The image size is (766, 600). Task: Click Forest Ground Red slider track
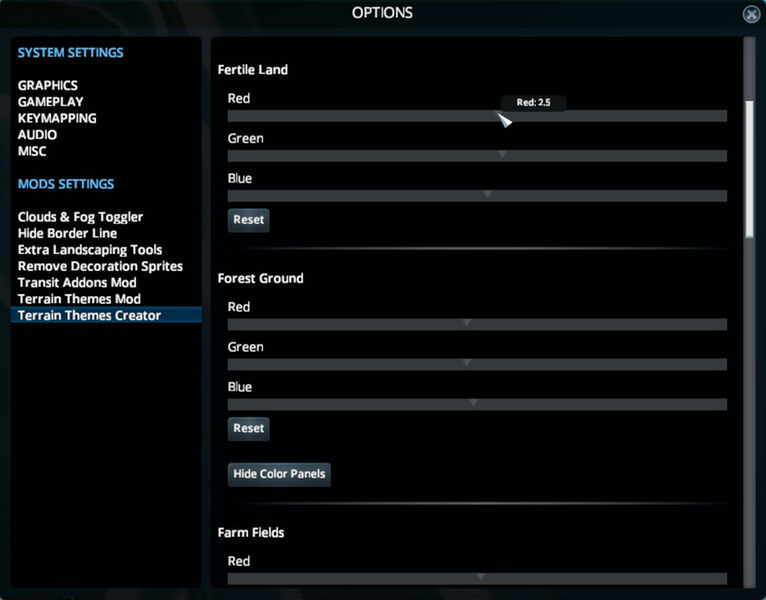pos(477,324)
